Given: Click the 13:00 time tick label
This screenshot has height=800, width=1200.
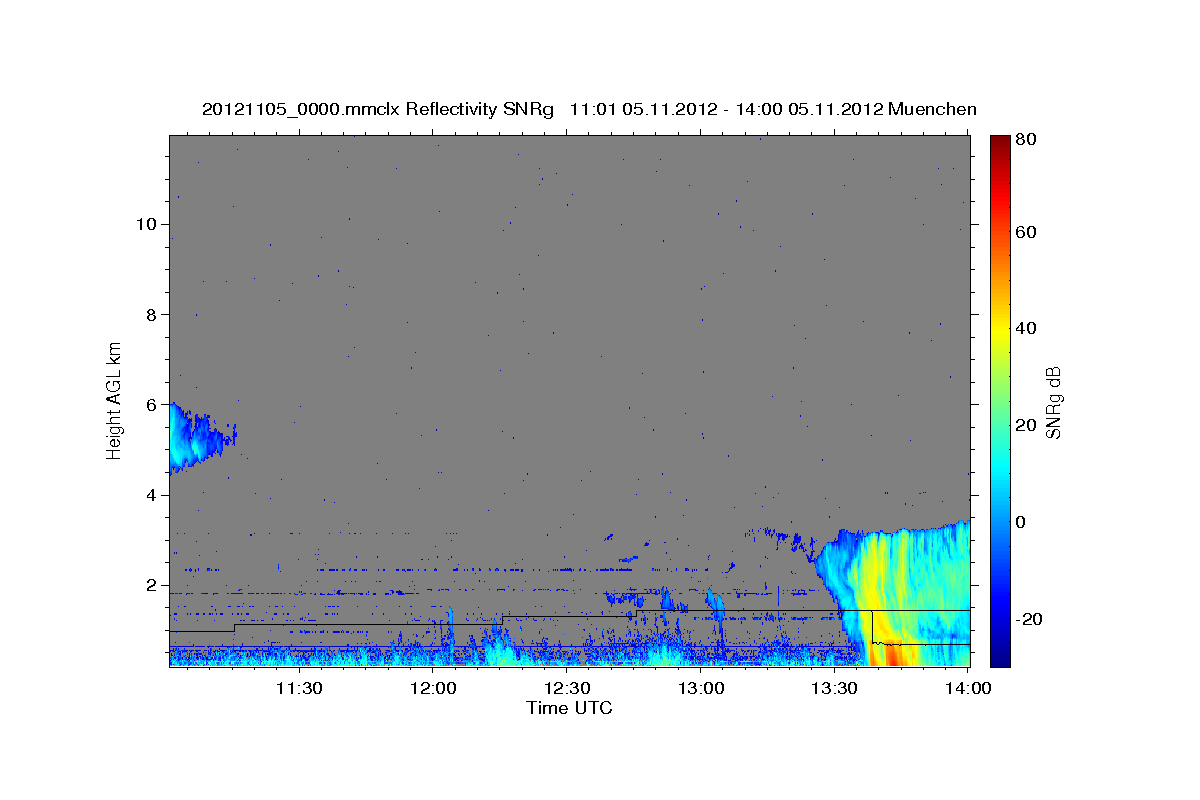Looking at the screenshot, I should [701, 688].
